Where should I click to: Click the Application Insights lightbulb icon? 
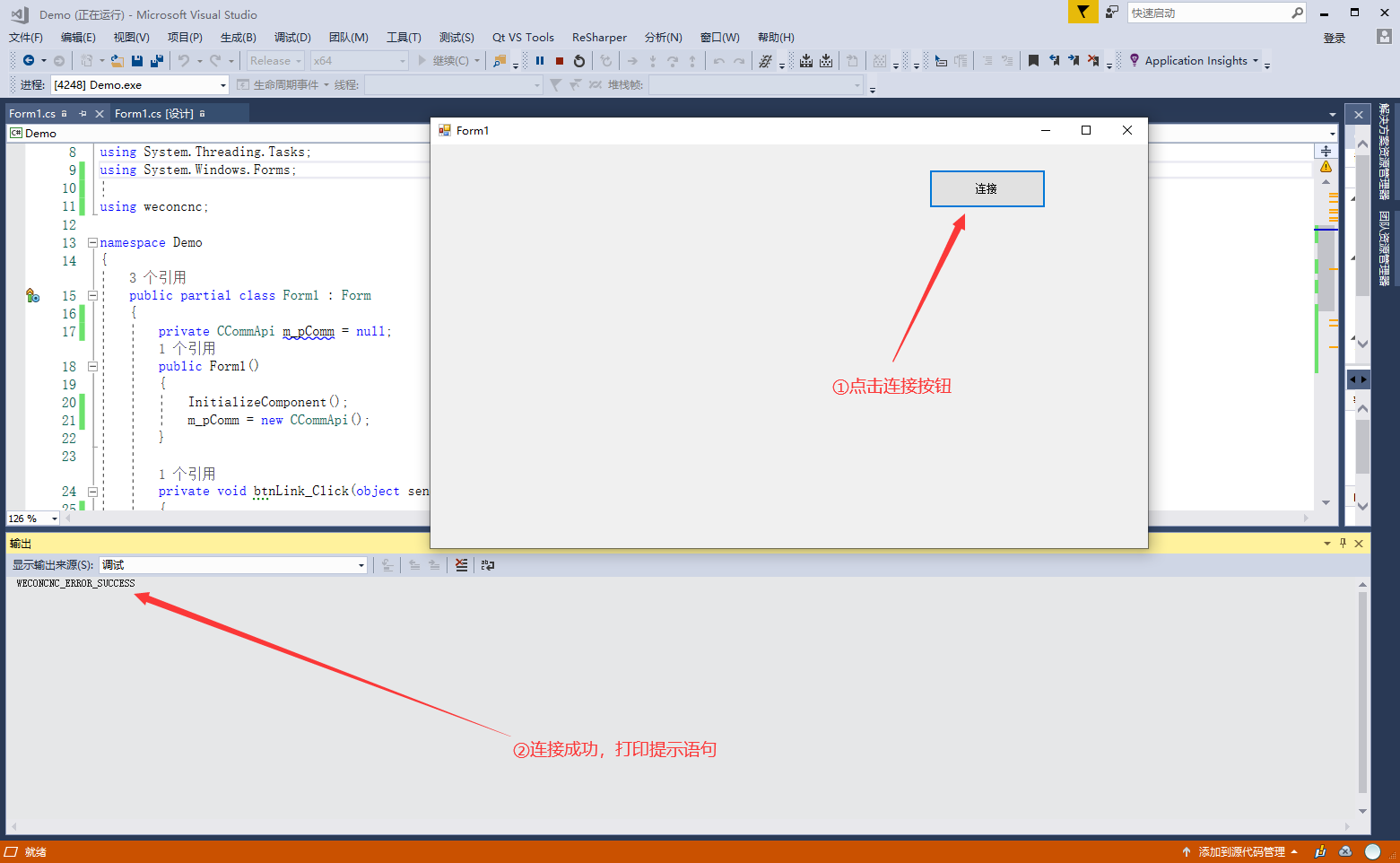1135,60
